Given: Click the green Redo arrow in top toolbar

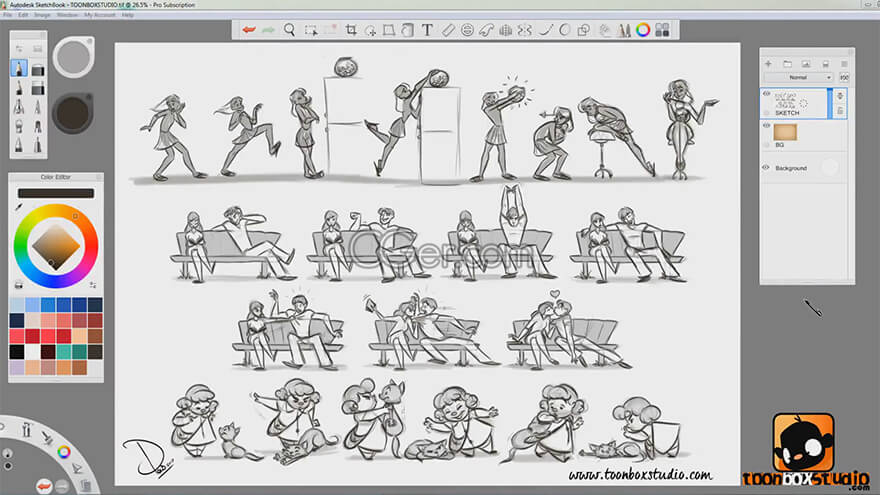Looking at the screenshot, I should coord(268,30).
